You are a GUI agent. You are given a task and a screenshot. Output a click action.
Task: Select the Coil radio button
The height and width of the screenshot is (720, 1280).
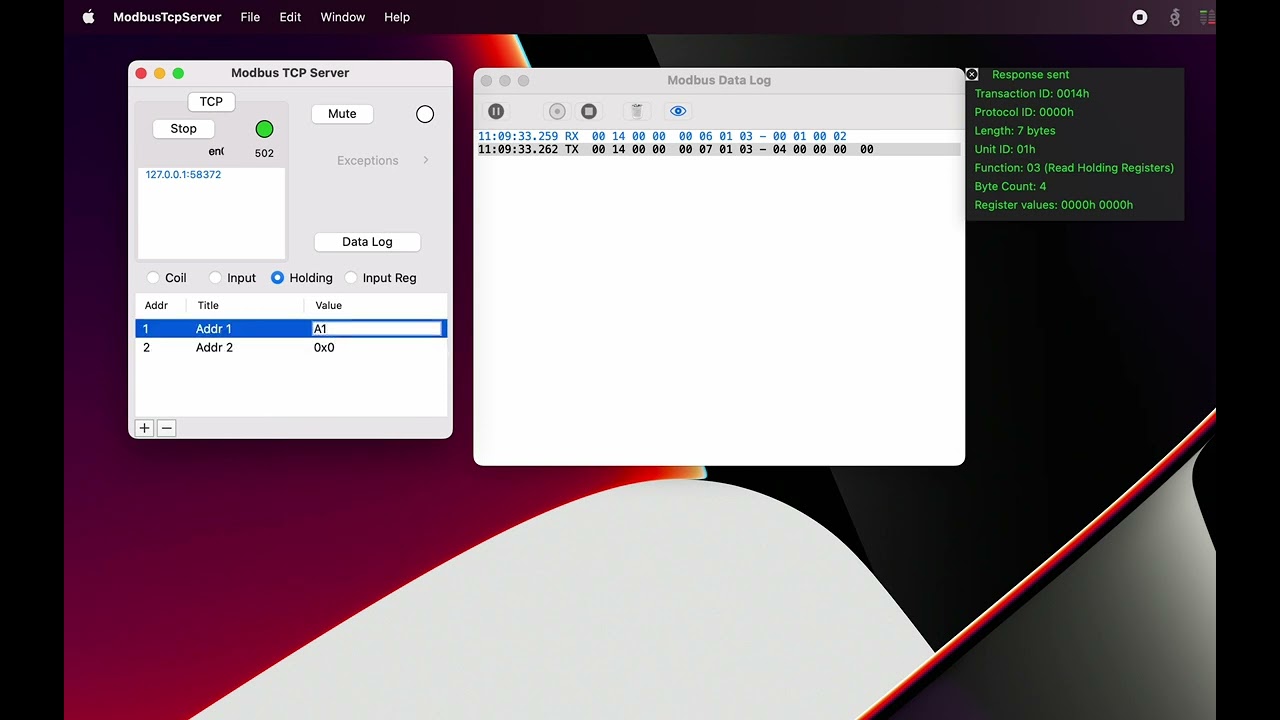click(153, 278)
